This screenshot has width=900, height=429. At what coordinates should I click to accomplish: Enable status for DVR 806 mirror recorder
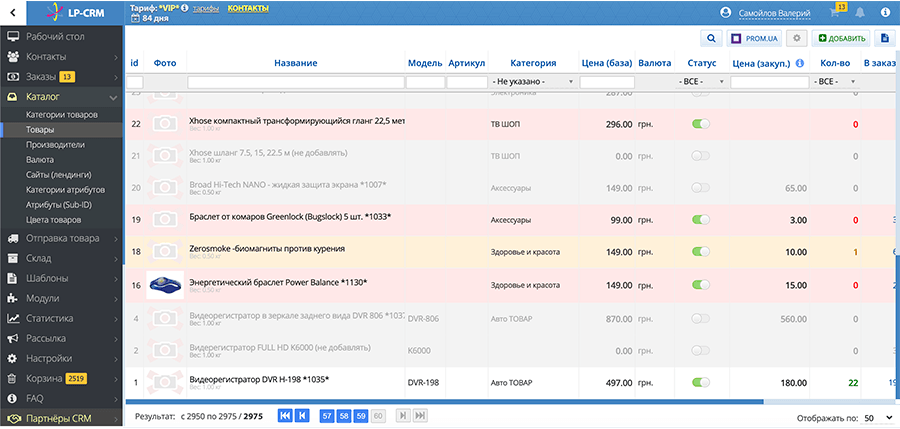pos(701,318)
